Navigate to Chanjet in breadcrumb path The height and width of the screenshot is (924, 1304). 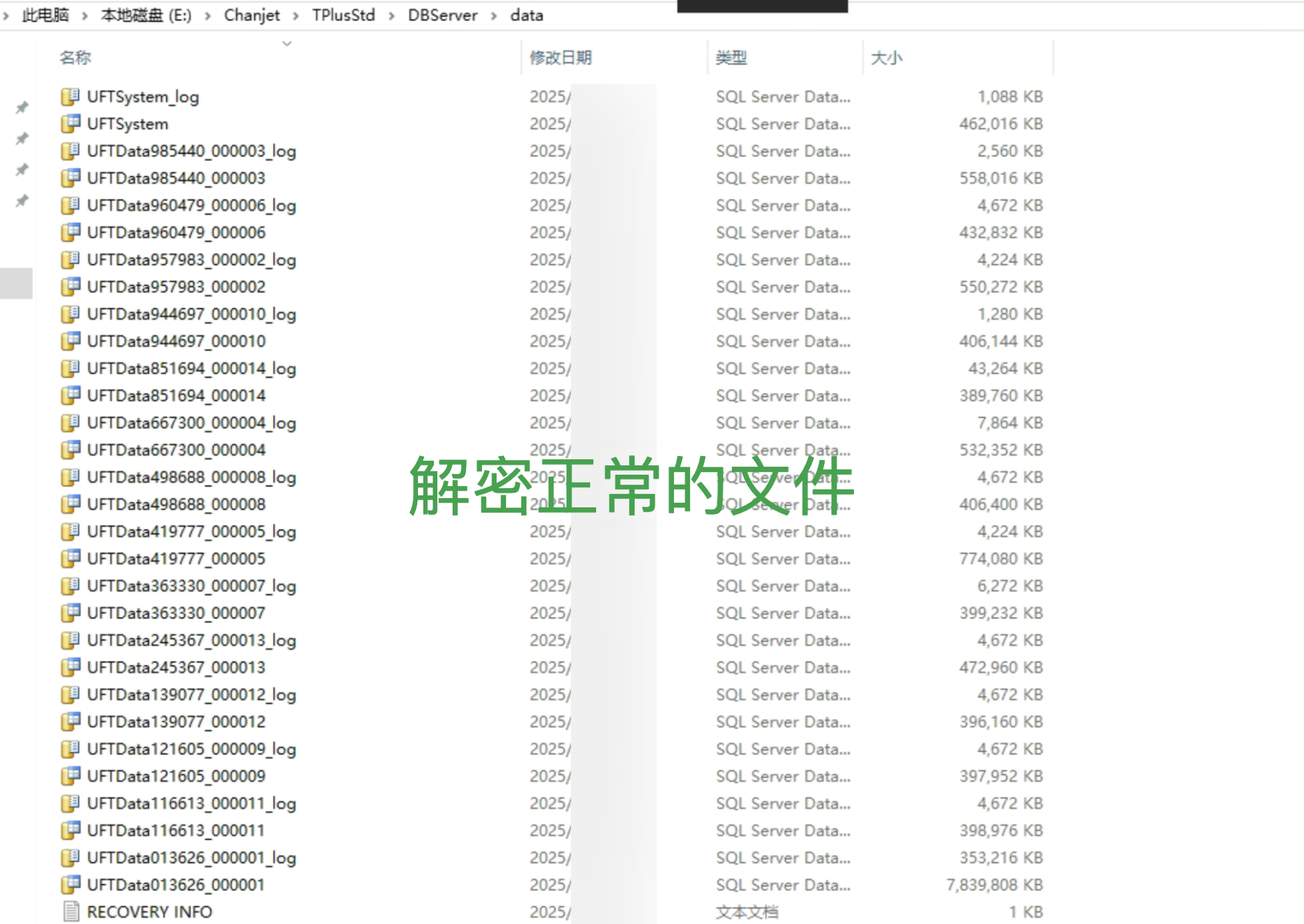[251, 15]
